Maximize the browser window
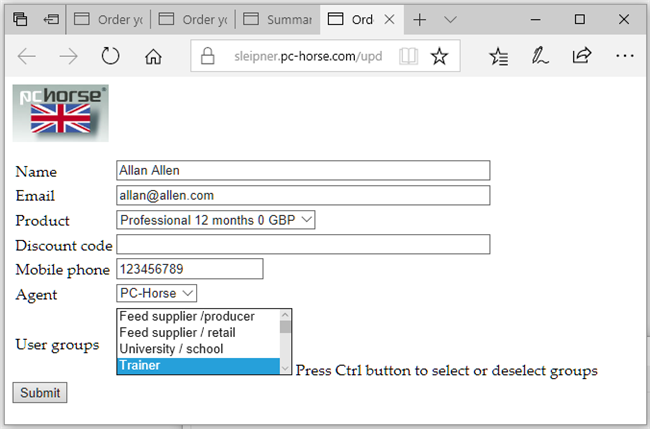 (x=580, y=19)
